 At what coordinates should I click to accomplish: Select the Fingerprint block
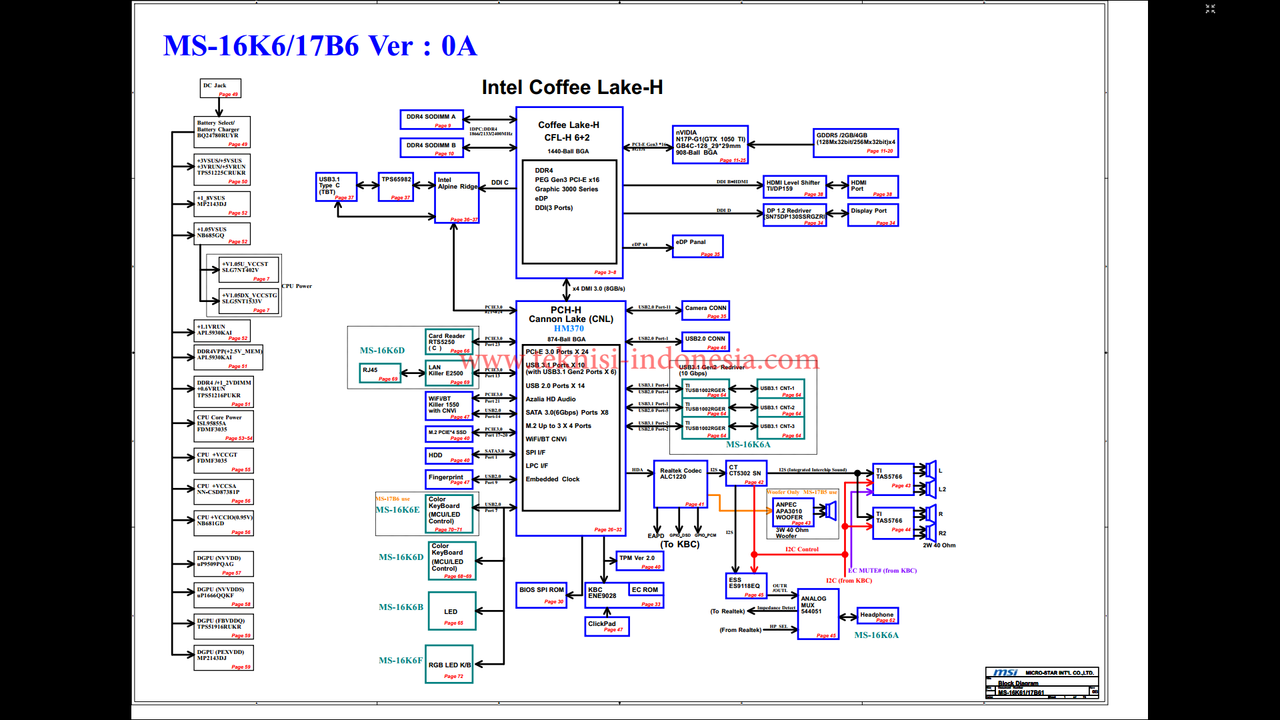[448, 479]
